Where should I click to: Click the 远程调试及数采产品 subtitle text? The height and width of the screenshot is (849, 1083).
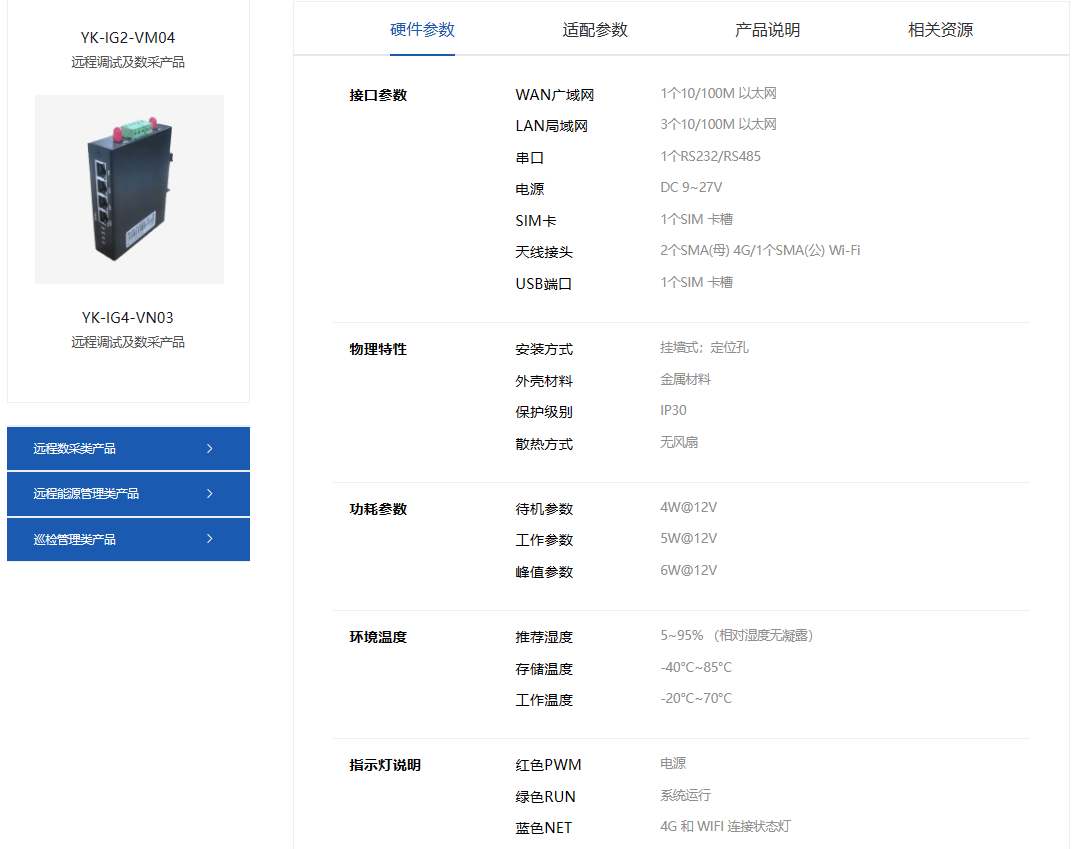128,61
